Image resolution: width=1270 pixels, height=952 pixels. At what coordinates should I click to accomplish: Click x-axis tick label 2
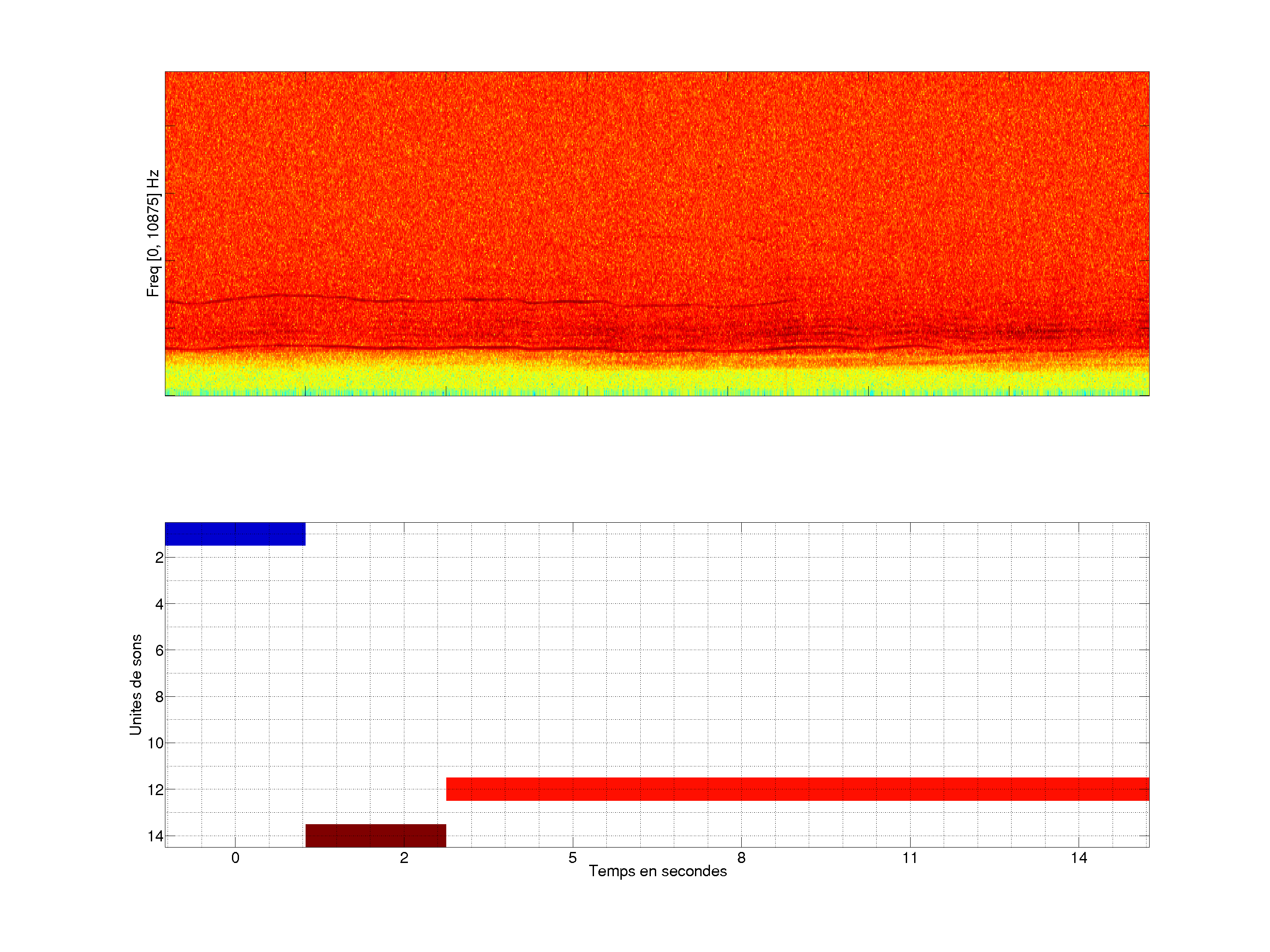point(403,858)
